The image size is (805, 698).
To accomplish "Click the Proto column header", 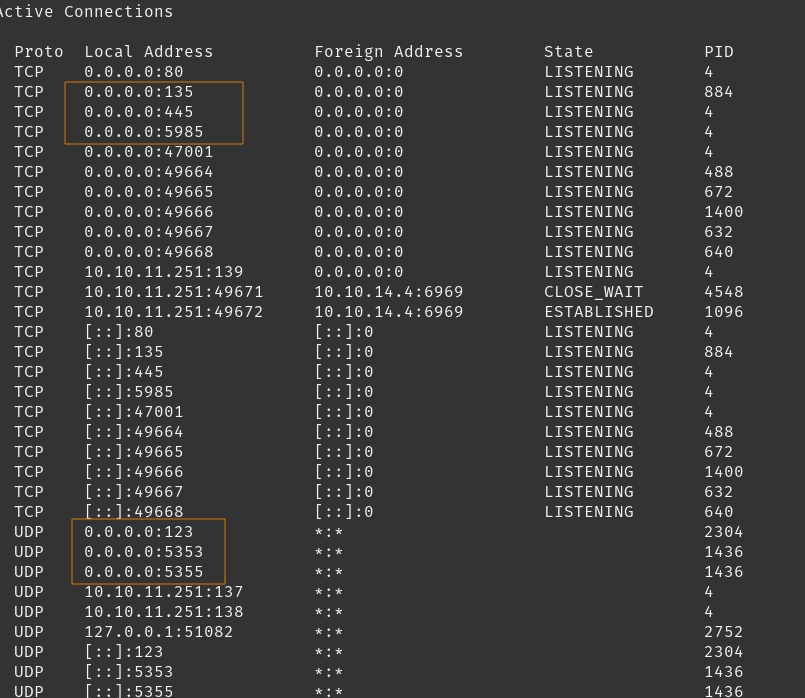I will 39,52.
